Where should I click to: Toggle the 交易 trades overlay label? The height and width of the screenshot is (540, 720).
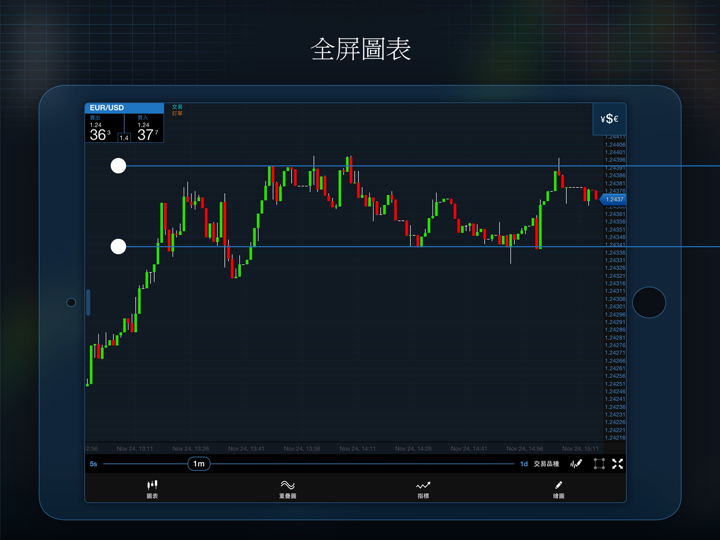(177, 107)
